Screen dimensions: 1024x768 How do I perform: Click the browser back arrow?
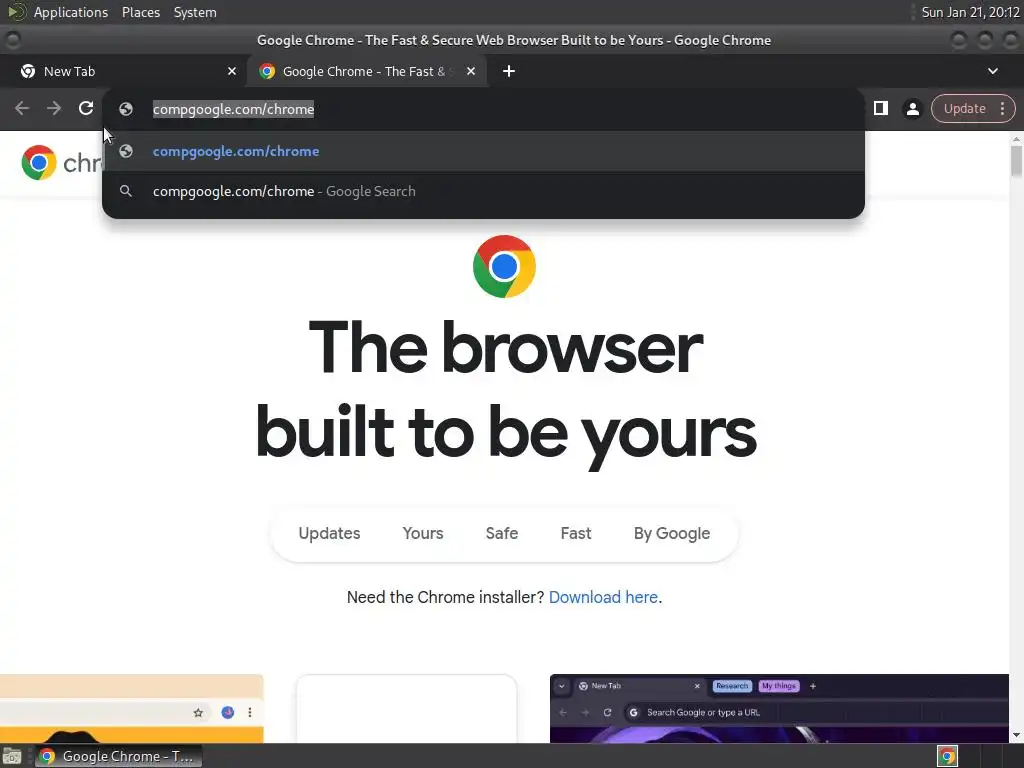pyautogui.click(x=22, y=108)
